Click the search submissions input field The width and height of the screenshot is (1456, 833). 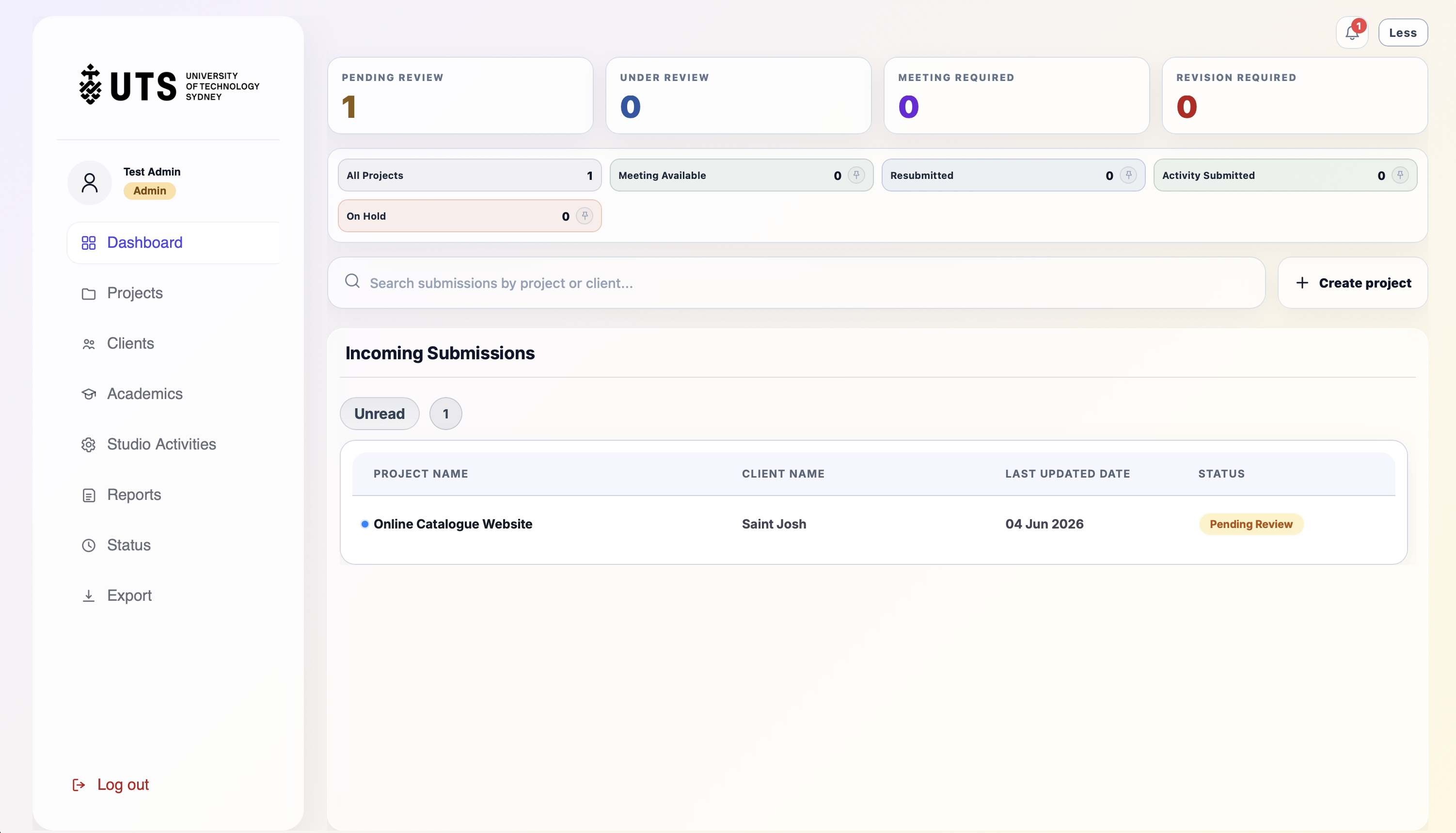(796, 283)
